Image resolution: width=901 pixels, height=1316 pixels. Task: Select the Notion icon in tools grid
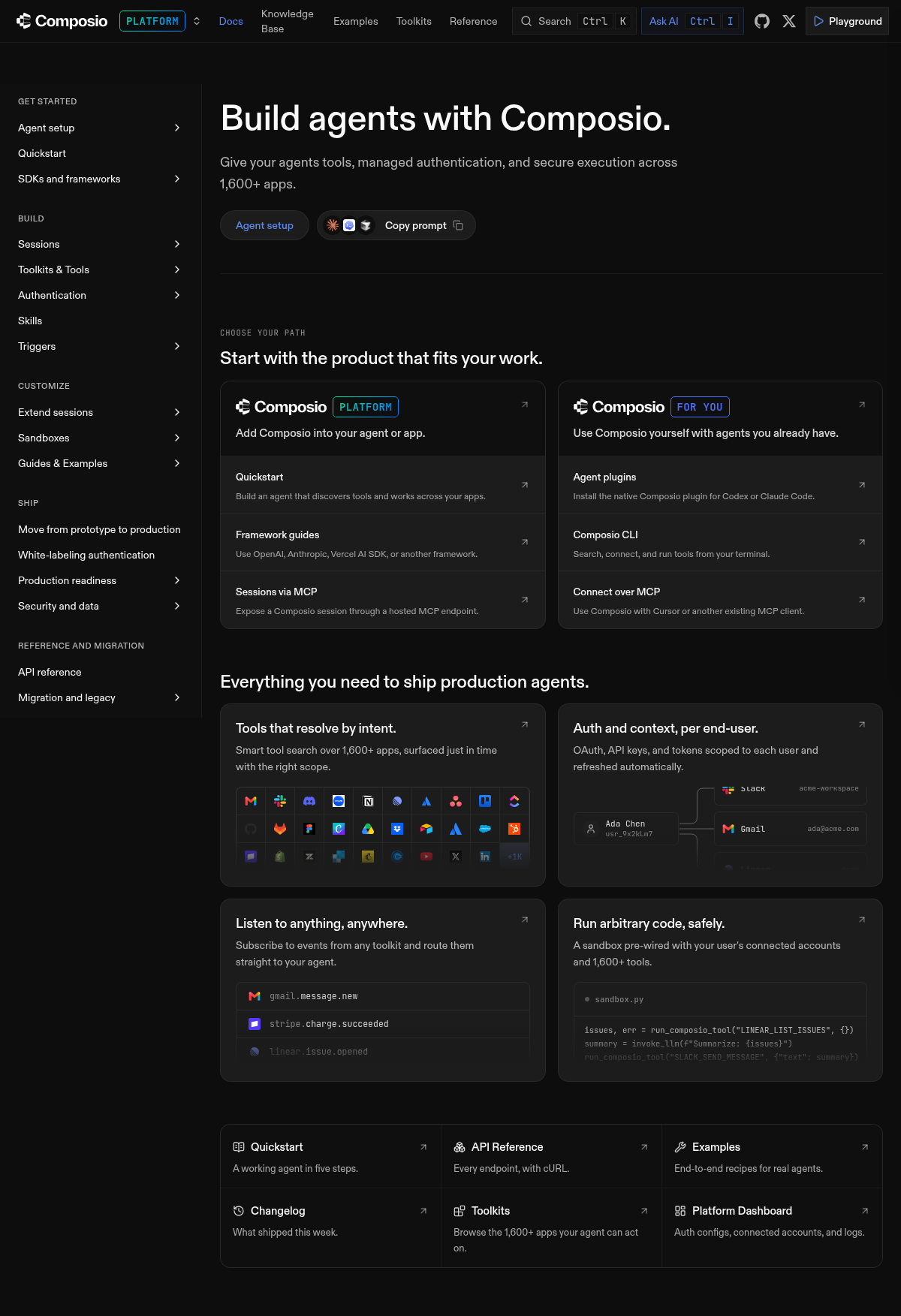[368, 801]
